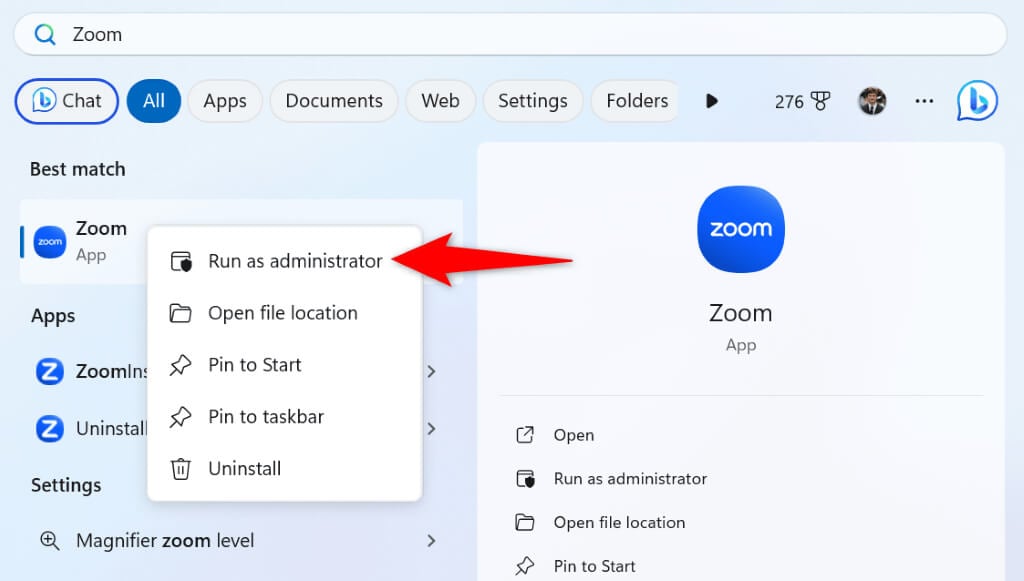Image resolution: width=1024 pixels, height=581 pixels.
Task: Choose Open file location in context menu
Action: (x=285, y=313)
